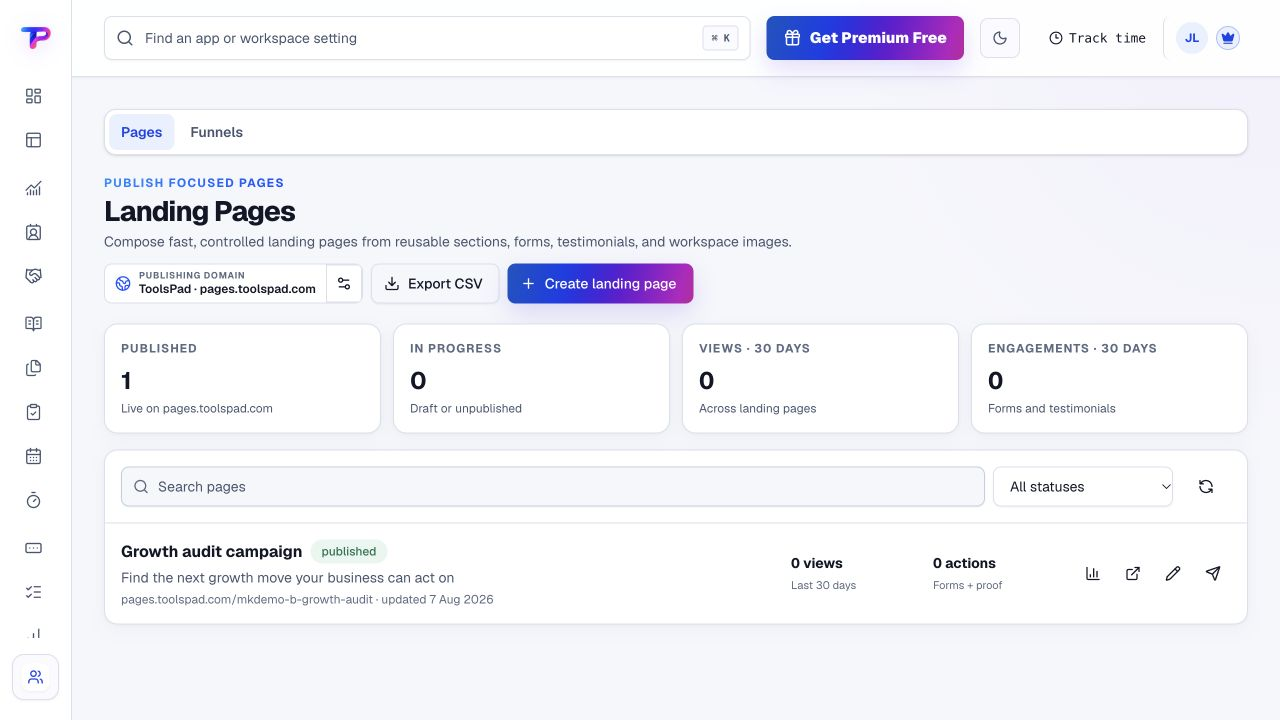
Task: Click the Published stat card
Action: click(243, 379)
